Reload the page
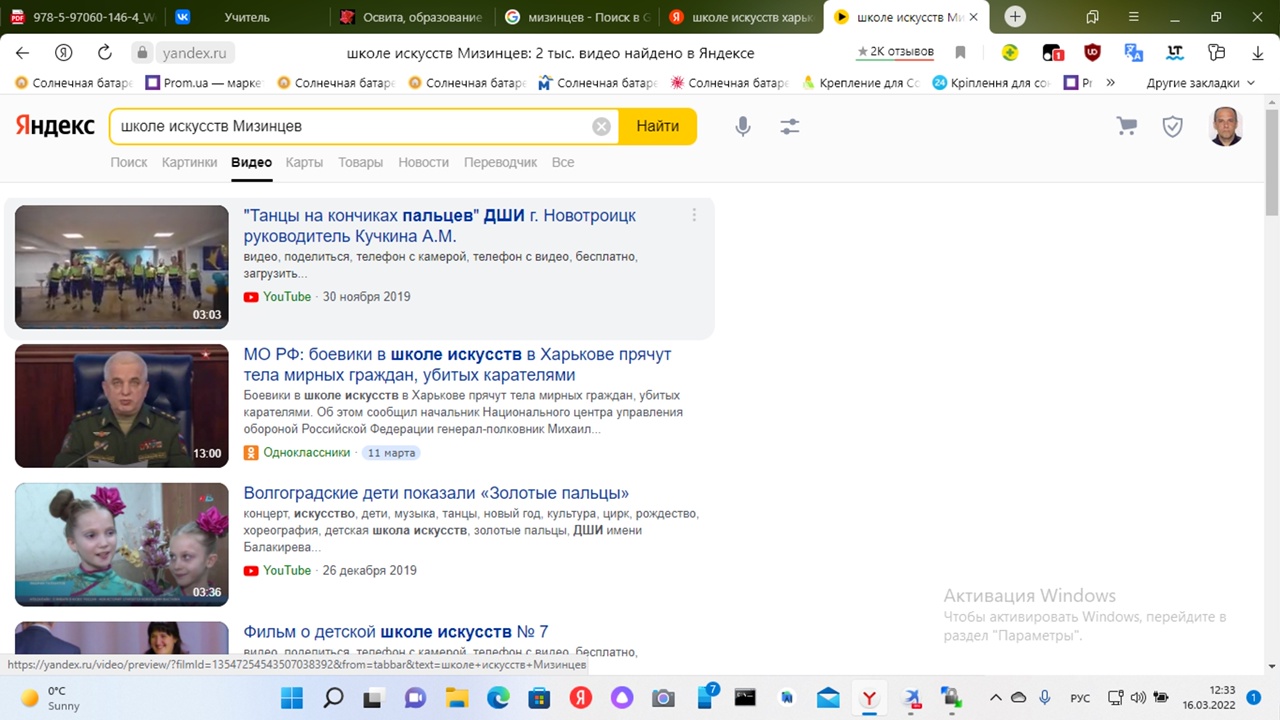The height and width of the screenshot is (720, 1280). tap(105, 53)
